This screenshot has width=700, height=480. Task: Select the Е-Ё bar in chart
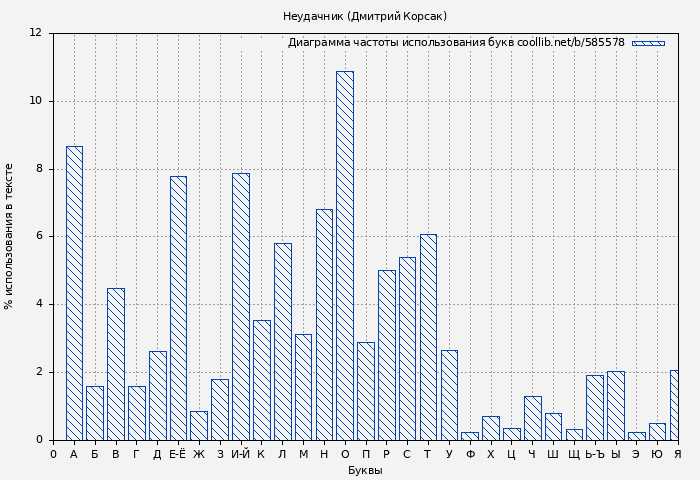pos(178,308)
